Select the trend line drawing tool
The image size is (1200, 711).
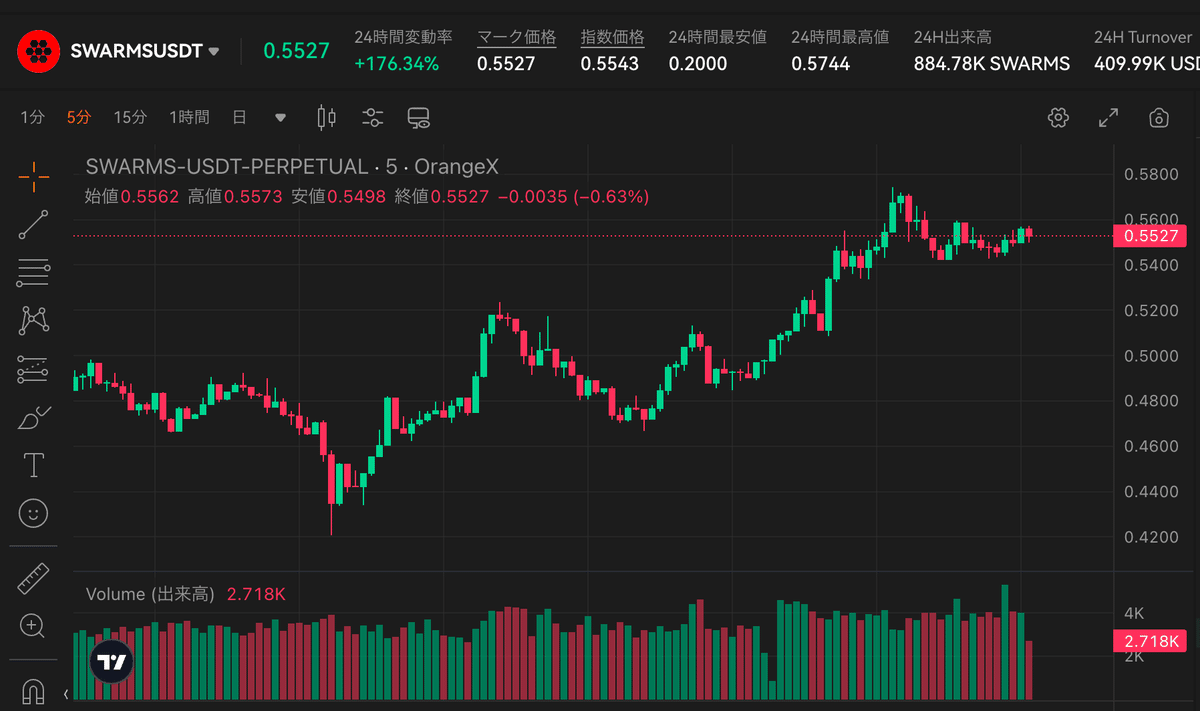coord(33,225)
